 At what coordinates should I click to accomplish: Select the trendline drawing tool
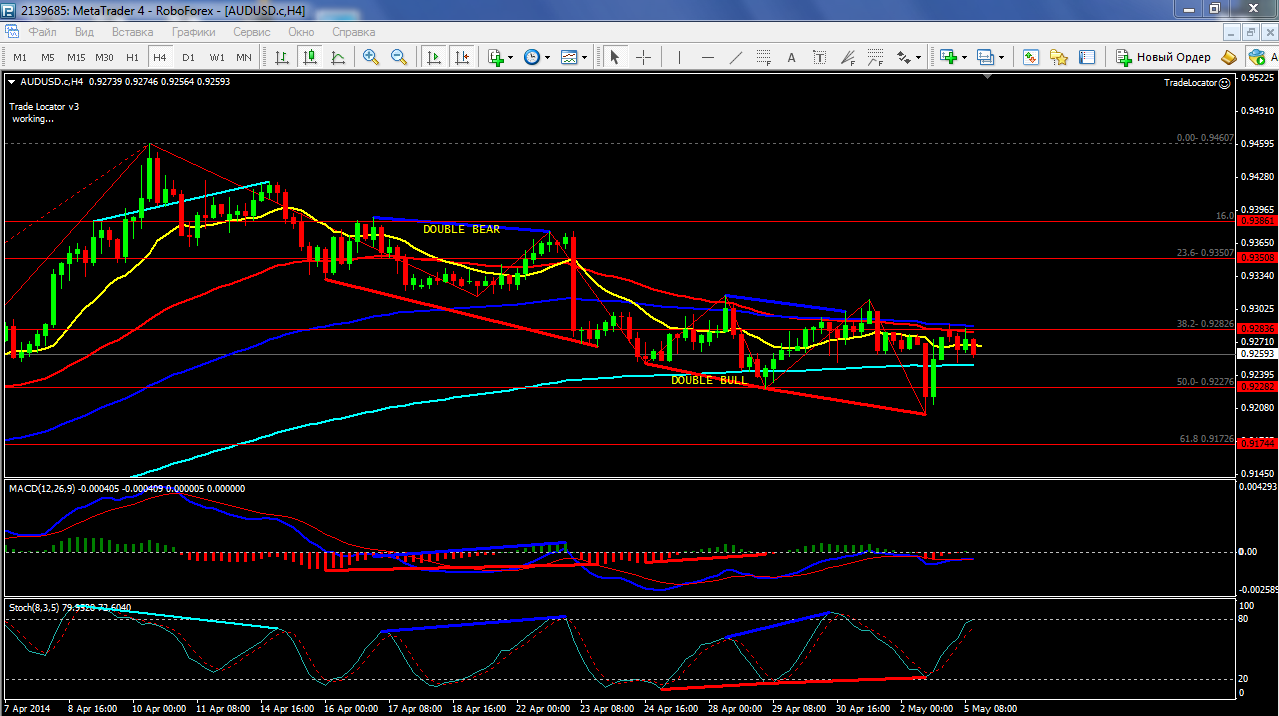coord(735,57)
